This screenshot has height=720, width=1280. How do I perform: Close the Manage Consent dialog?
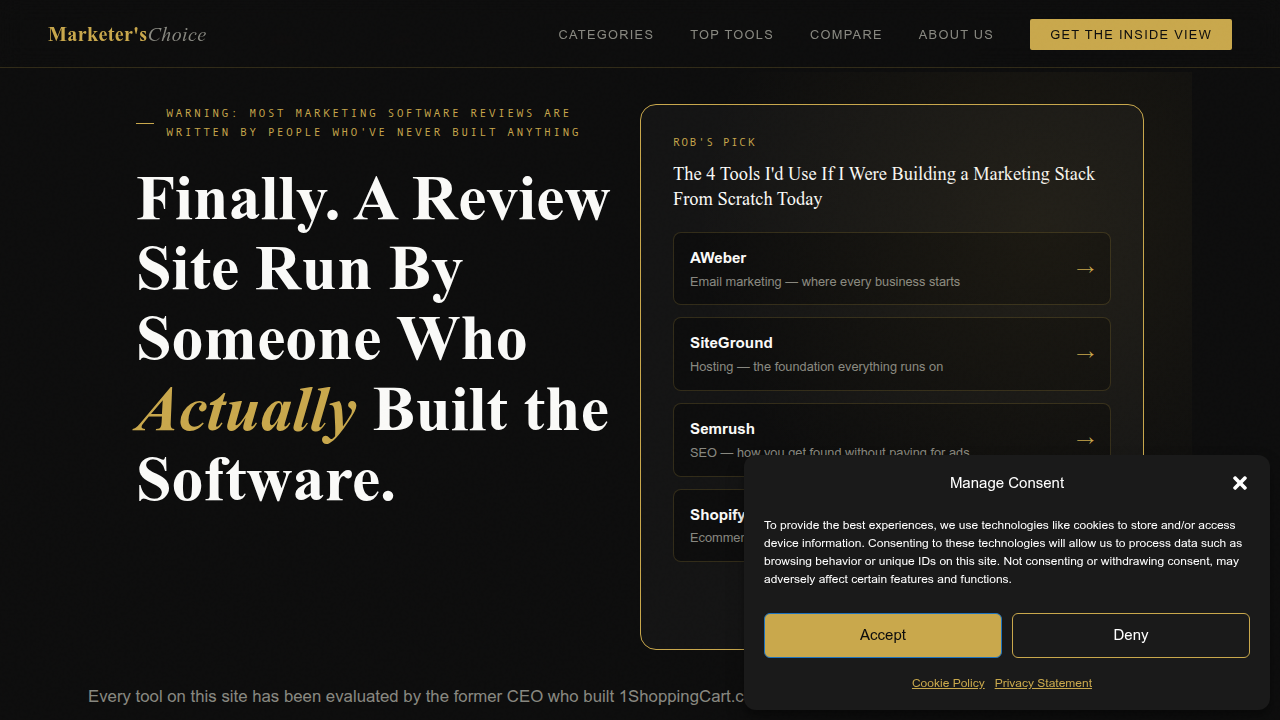pyautogui.click(x=1240, y=483)
